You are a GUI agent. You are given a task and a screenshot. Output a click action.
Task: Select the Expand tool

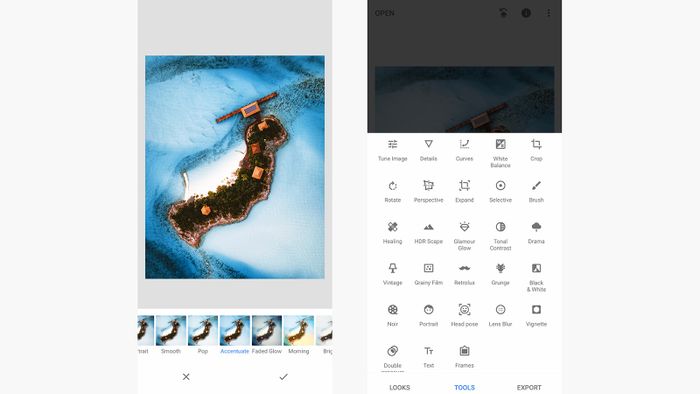464,191
